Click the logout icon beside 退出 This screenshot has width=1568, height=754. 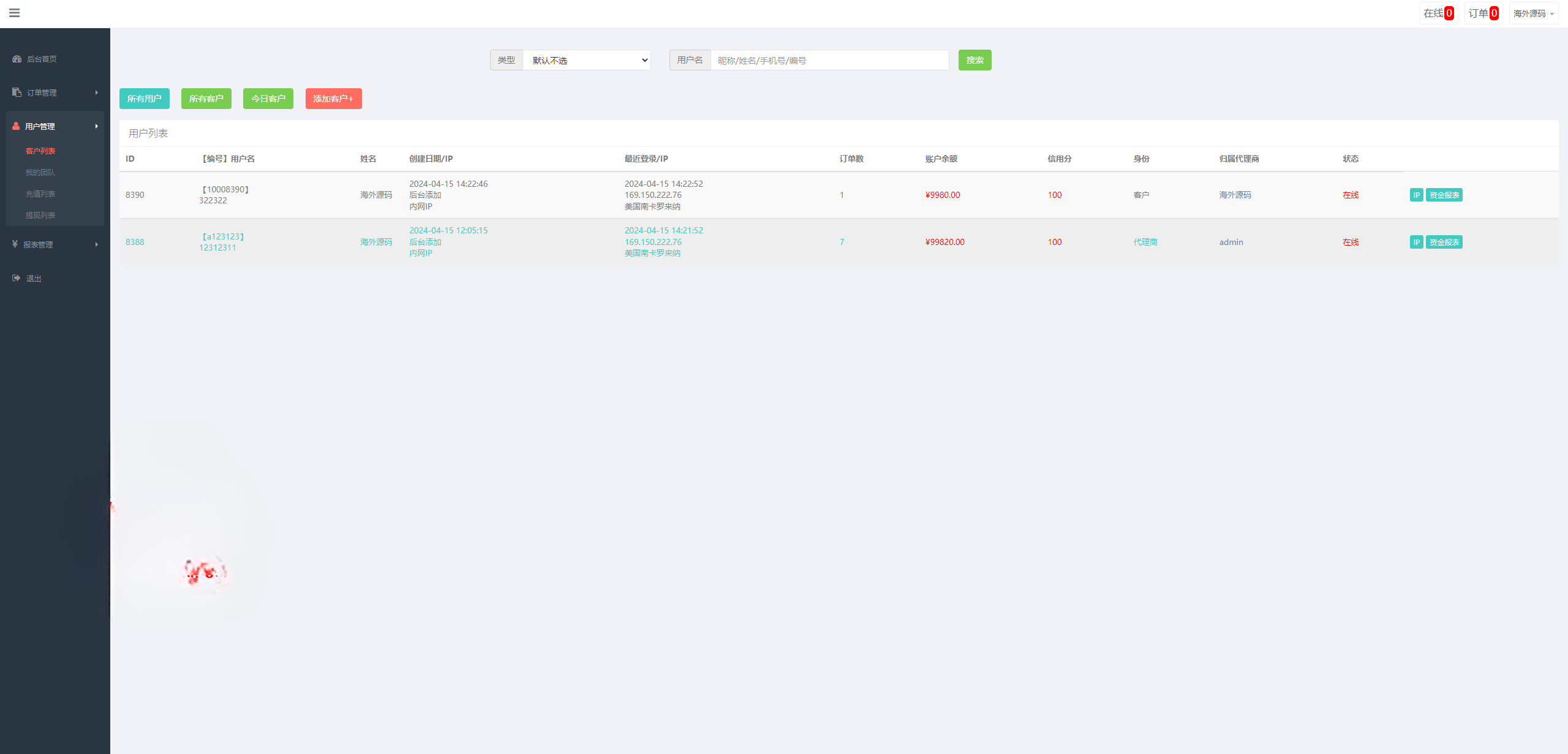(x=16, y=278)
